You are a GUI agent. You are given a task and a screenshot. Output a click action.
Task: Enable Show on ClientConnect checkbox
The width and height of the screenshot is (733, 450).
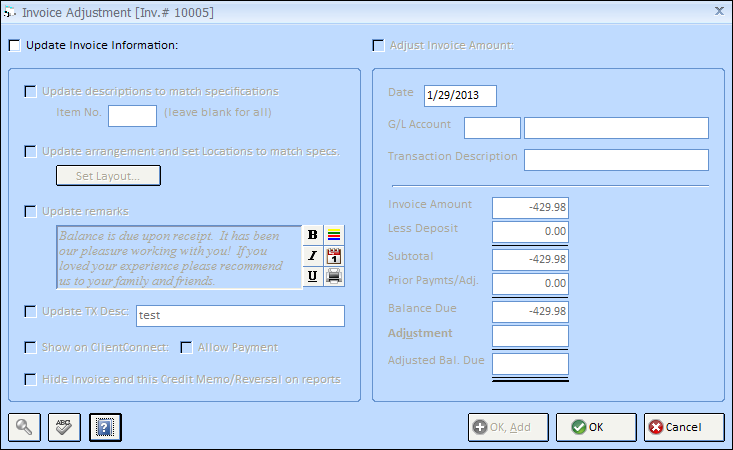(x=30, y=348)
